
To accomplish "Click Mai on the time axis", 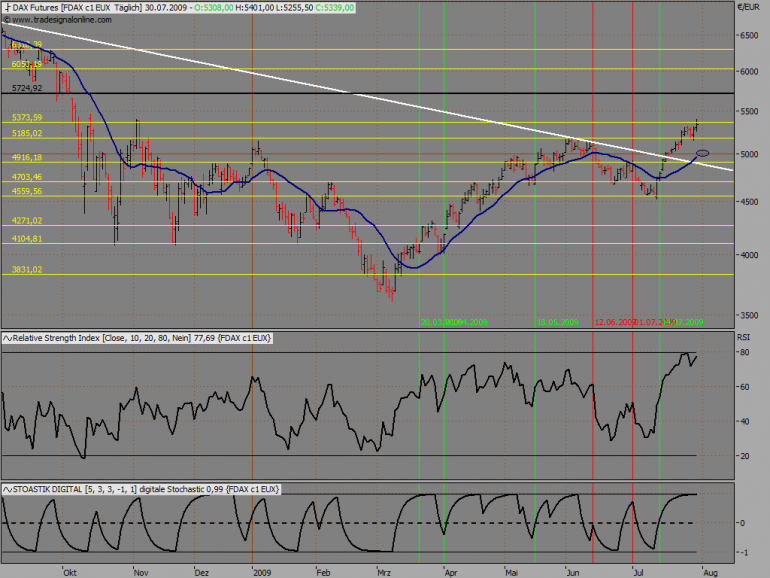I will tap(512, 573).
